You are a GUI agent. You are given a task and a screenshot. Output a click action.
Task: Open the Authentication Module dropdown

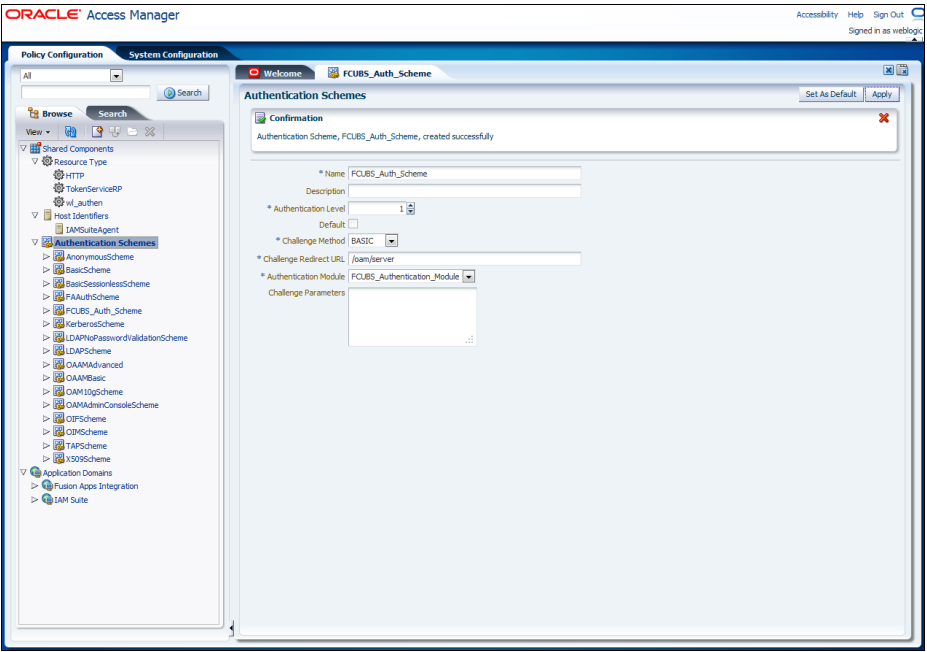tap(469, 277)
